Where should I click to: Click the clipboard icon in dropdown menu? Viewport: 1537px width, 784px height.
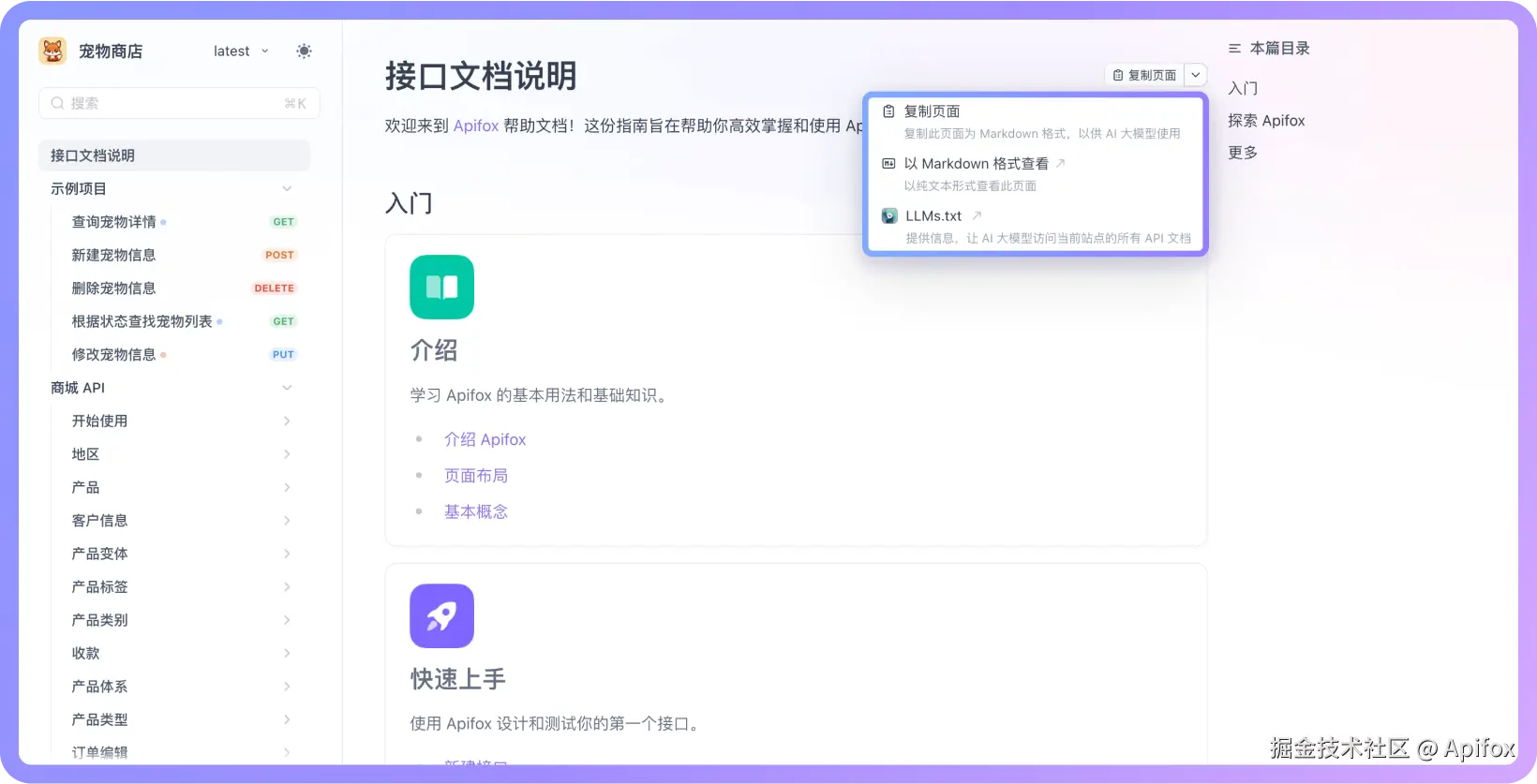click(888, 111)
